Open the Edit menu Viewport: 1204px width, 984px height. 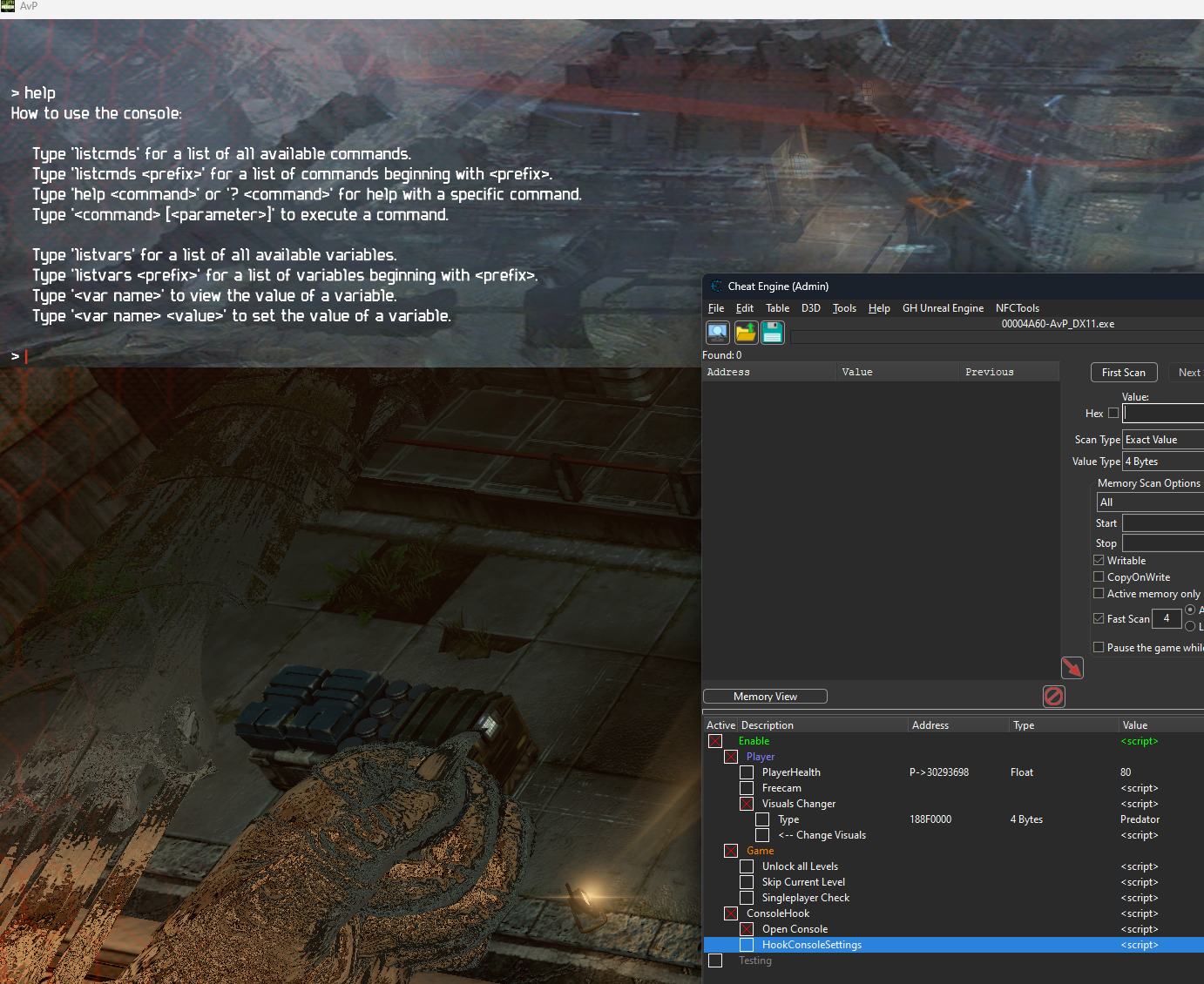coord(745,308)
